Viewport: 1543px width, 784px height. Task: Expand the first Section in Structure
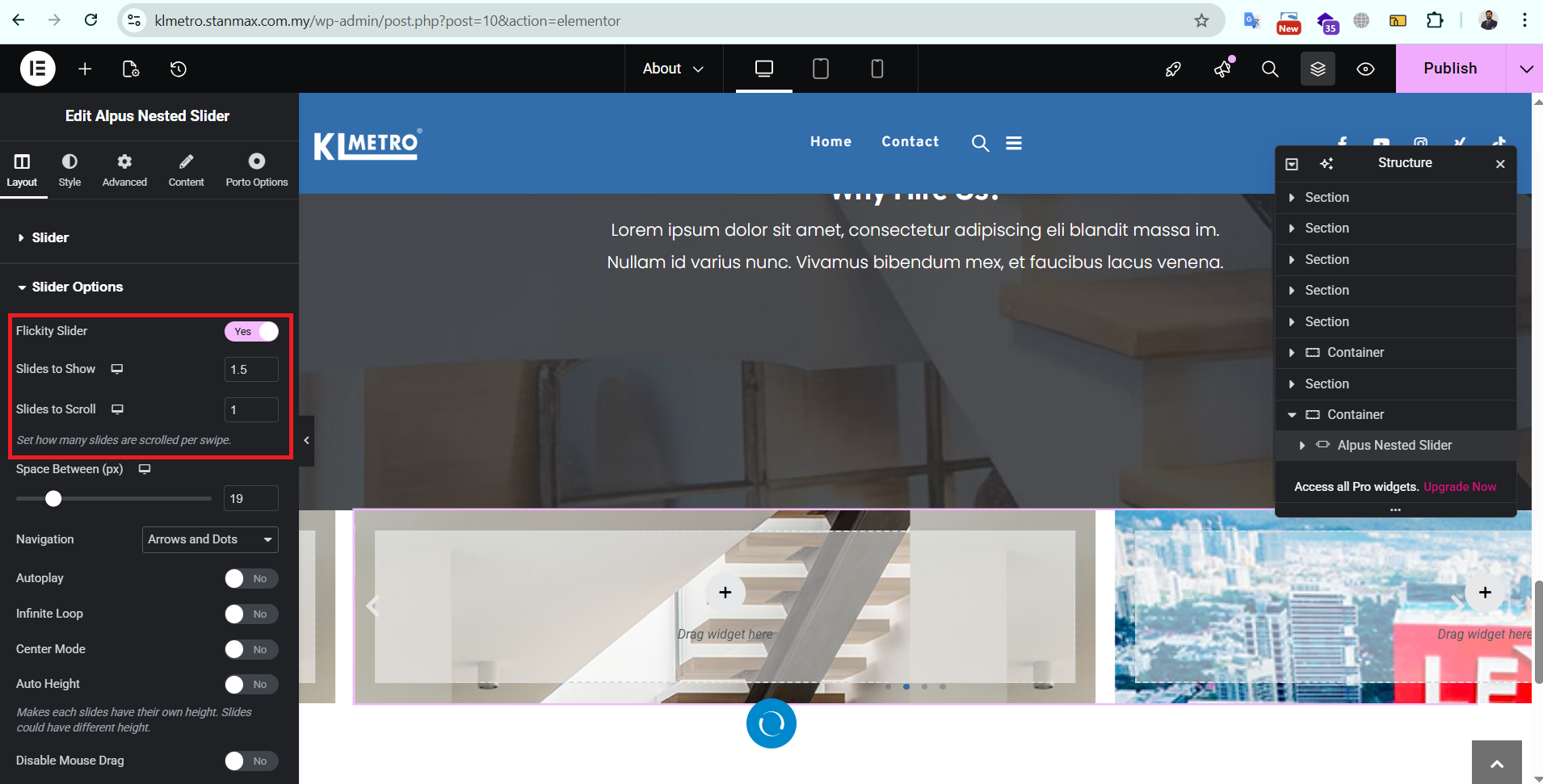pos(1292,198)
